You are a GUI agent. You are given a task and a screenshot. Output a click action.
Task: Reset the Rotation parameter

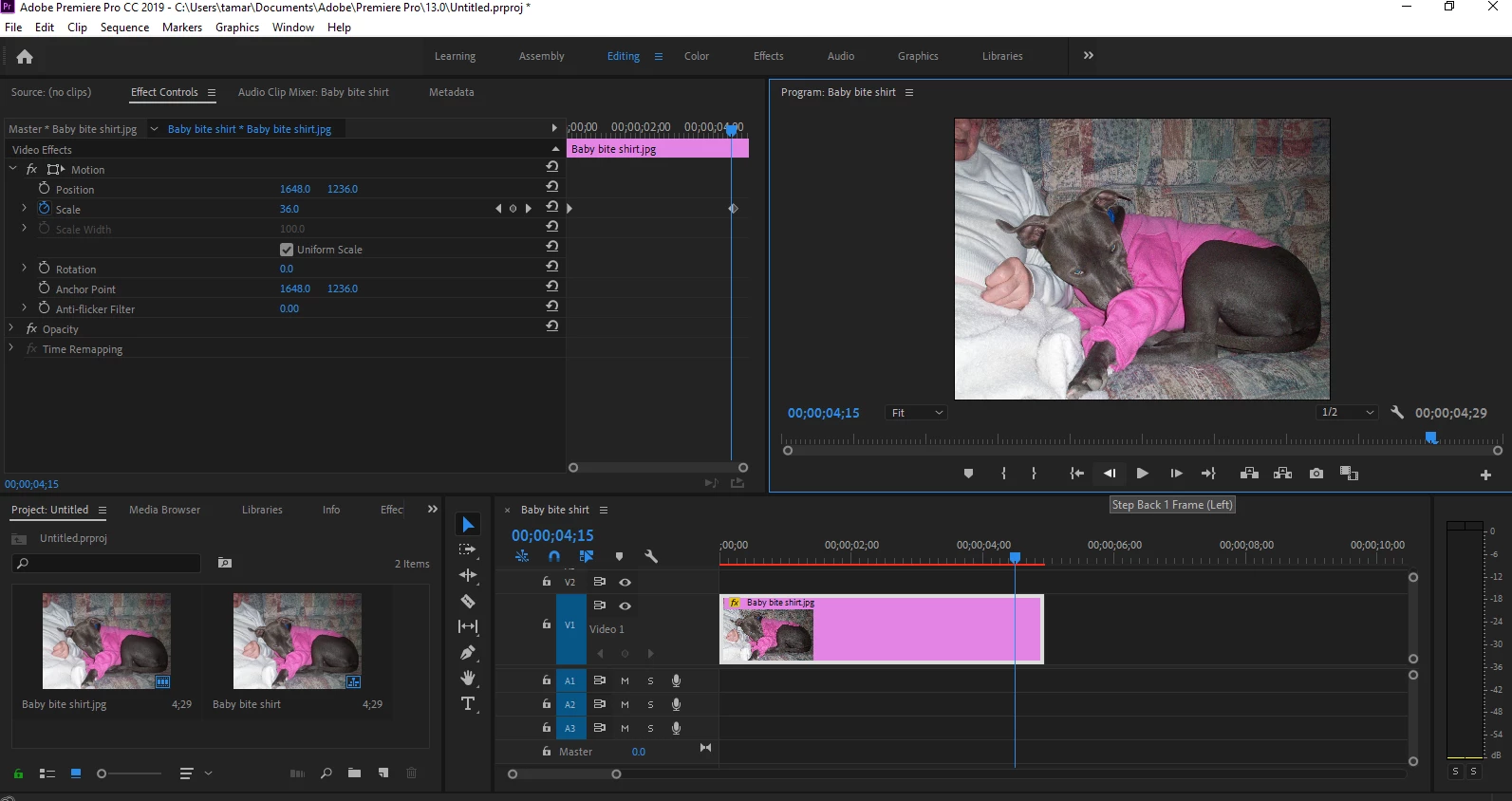coord(551,267)
